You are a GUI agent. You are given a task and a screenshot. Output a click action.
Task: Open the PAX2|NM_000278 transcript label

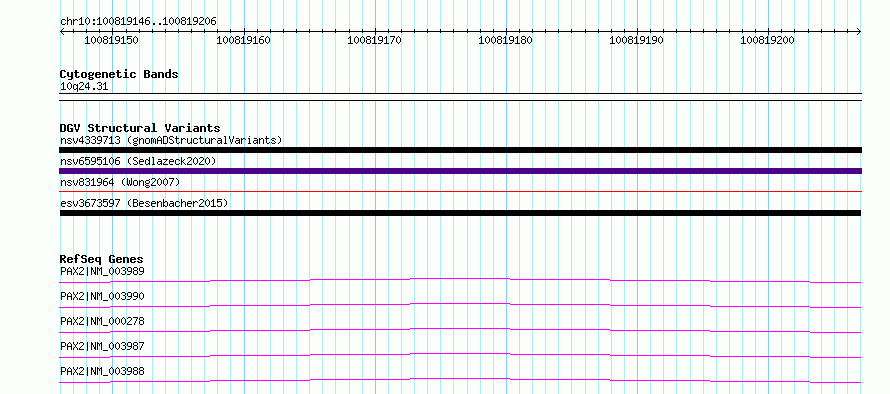pos(102,321)
